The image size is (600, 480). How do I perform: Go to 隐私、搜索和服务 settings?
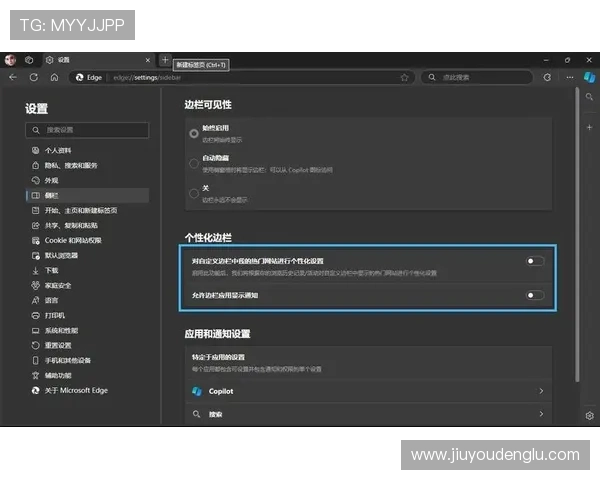click(x=70, y=165)
